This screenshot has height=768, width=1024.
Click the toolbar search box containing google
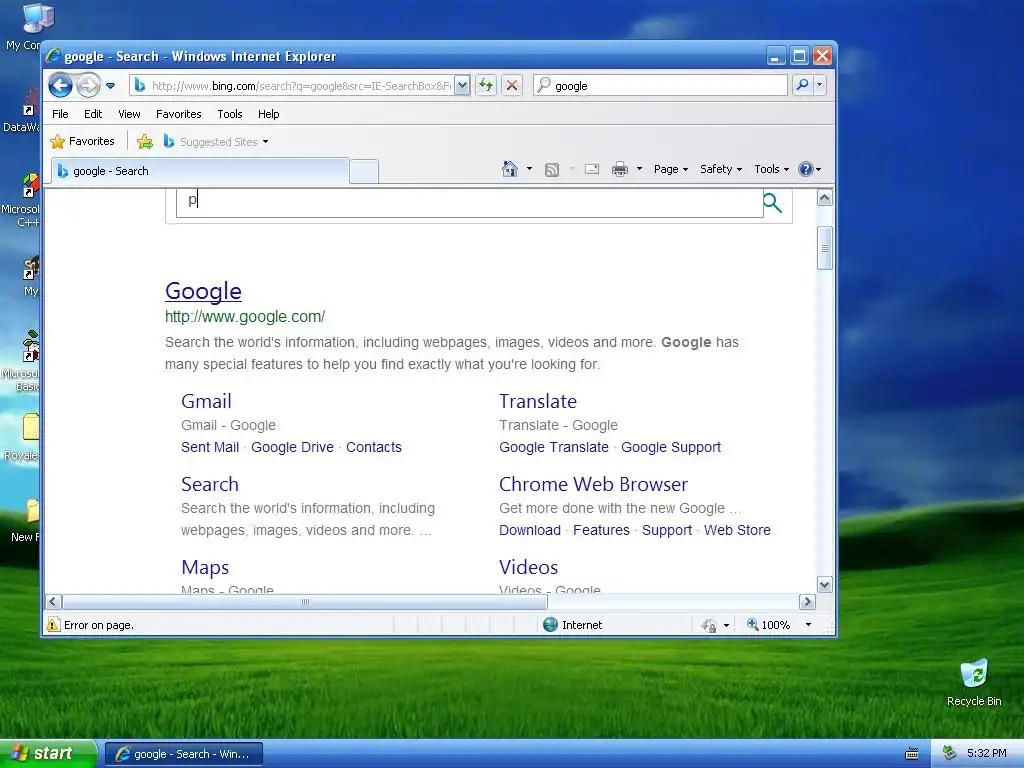coord(660,86)
